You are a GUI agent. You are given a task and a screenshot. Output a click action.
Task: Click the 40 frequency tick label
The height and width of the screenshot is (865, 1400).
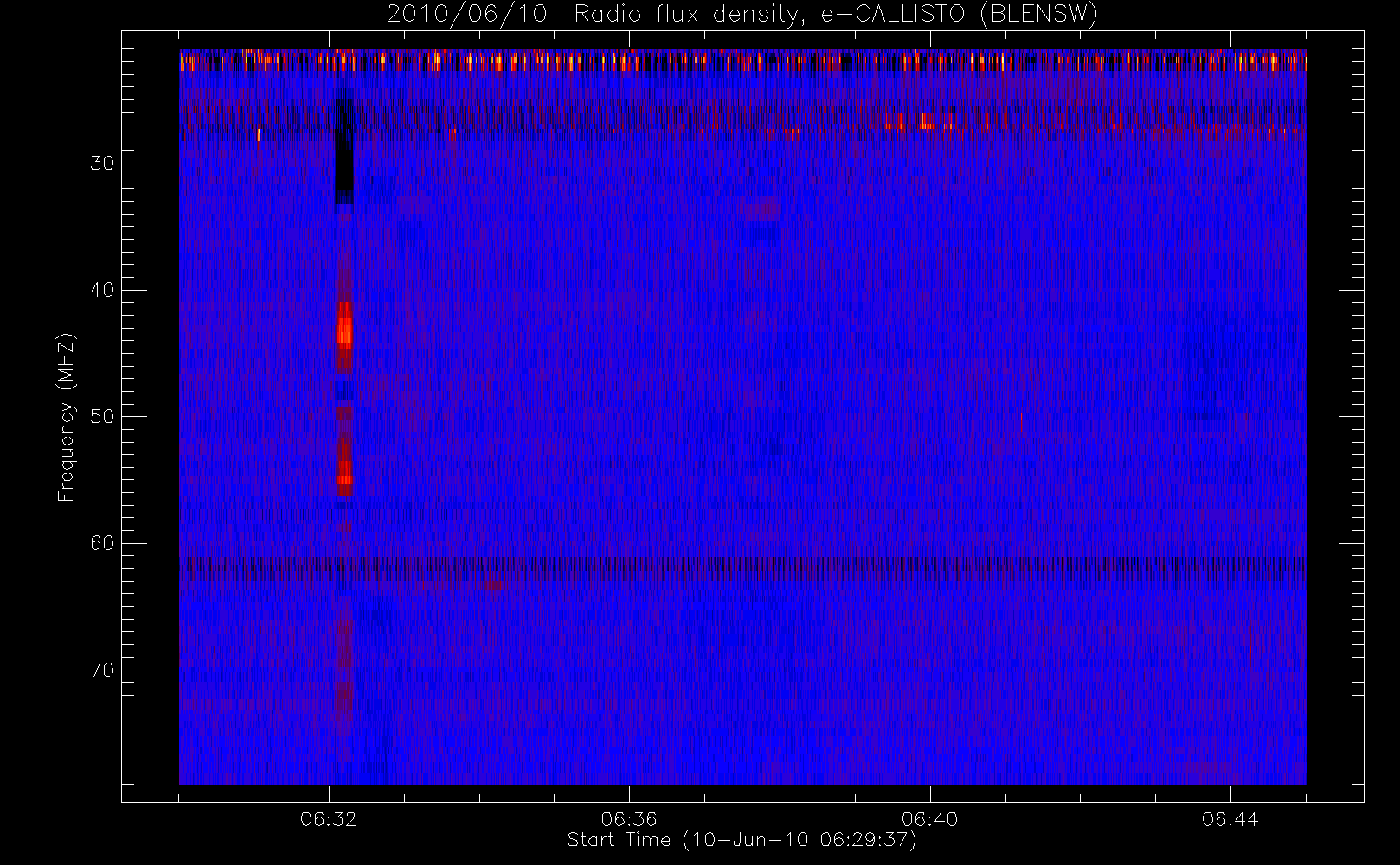(x=102, y=290)
